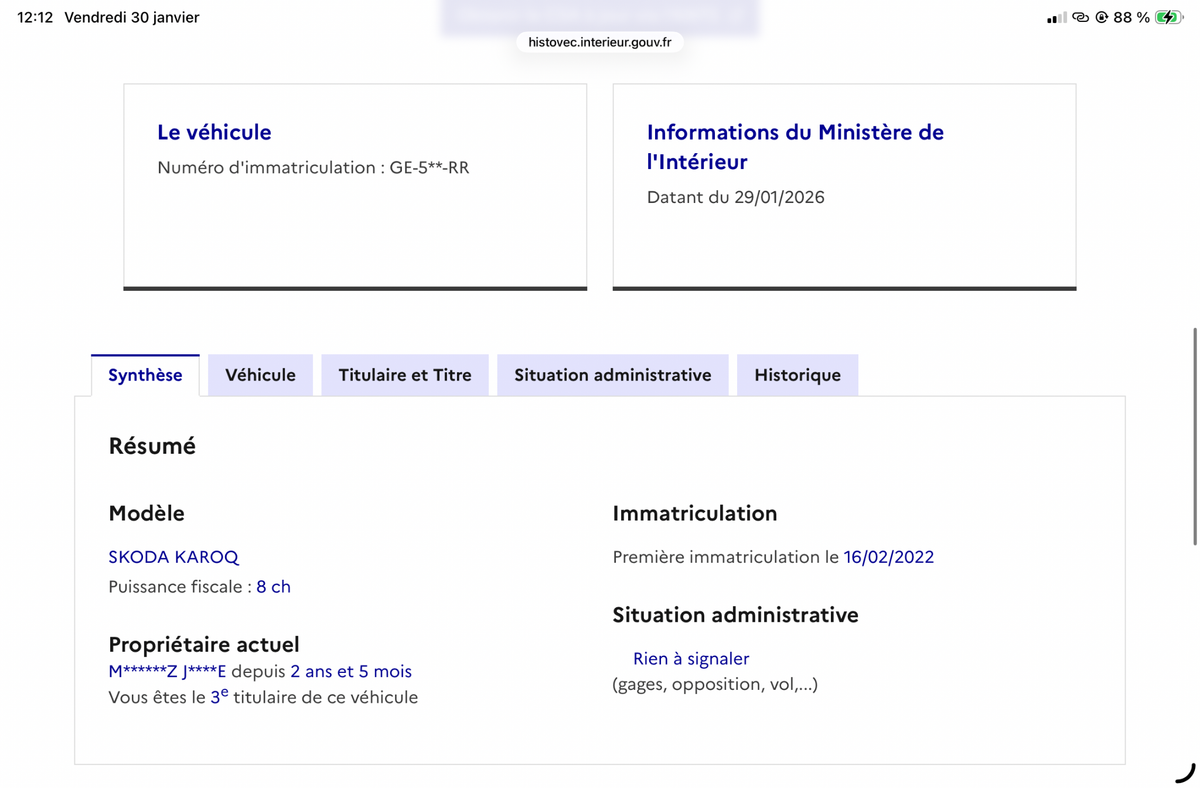Switch to Titulaire et Titre tab
This screenshot has width=1200, height=788.
(405, 375)
